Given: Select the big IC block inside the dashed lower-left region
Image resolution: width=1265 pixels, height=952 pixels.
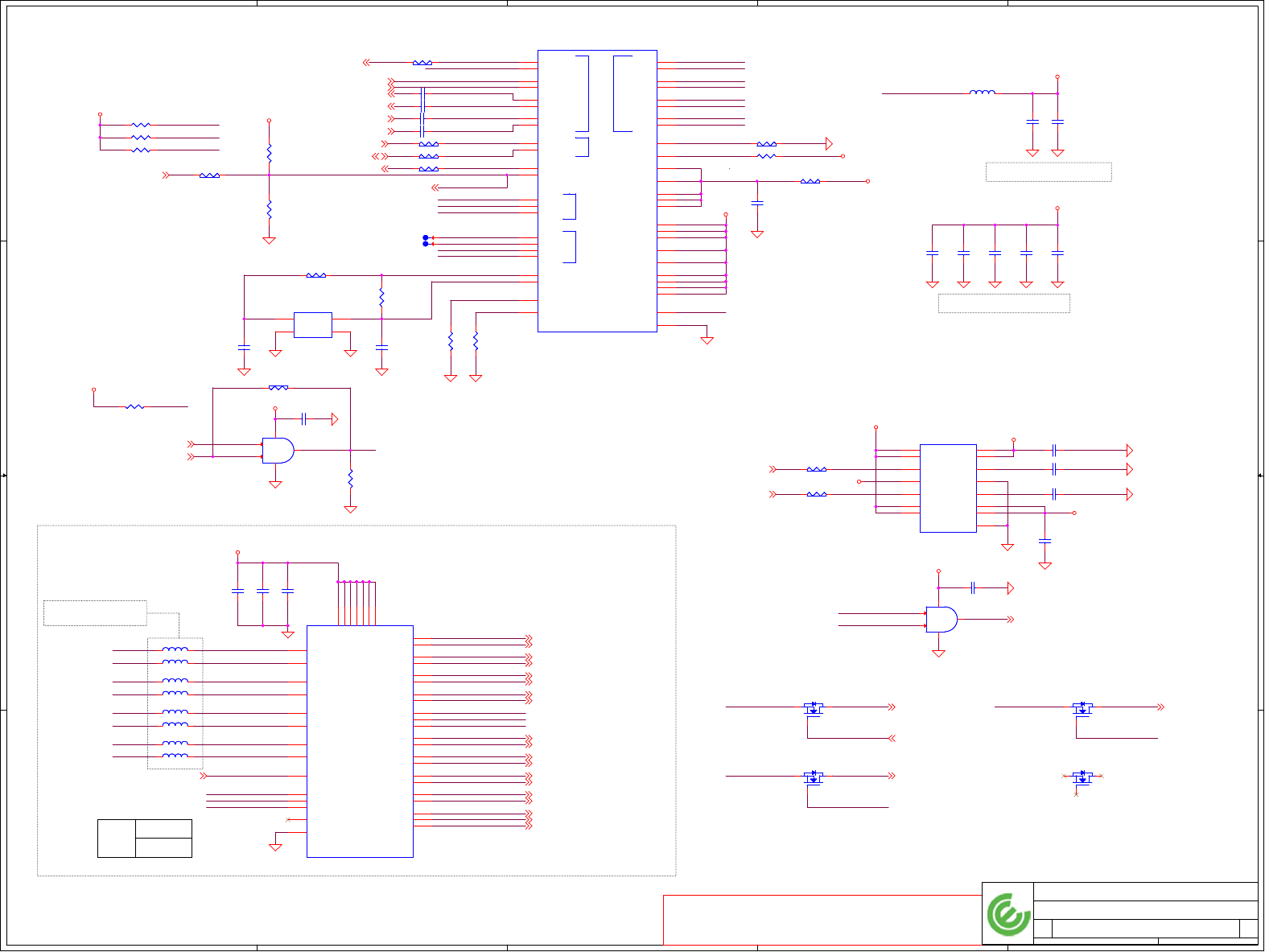Looking at the screenshot, I should (x=360, y=741).
